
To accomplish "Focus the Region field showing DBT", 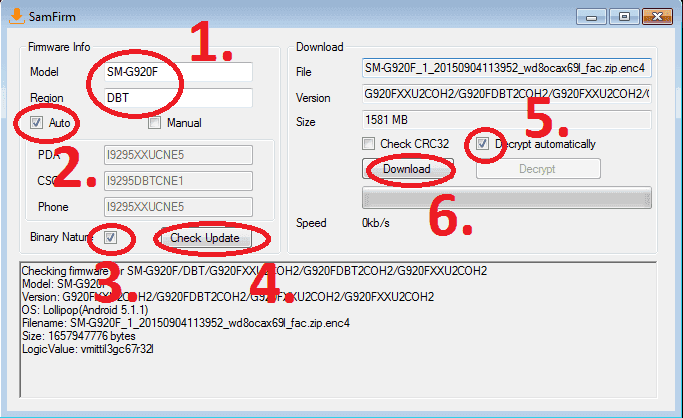I will [178, 98].
